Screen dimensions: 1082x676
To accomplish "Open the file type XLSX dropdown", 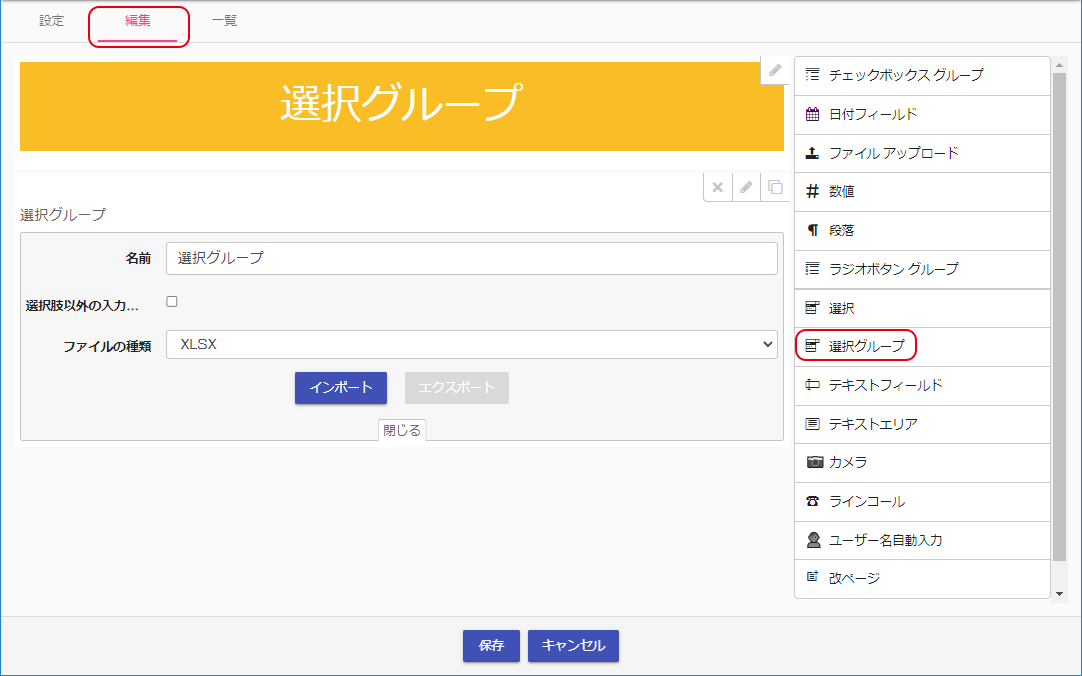I will coord(471,344).
